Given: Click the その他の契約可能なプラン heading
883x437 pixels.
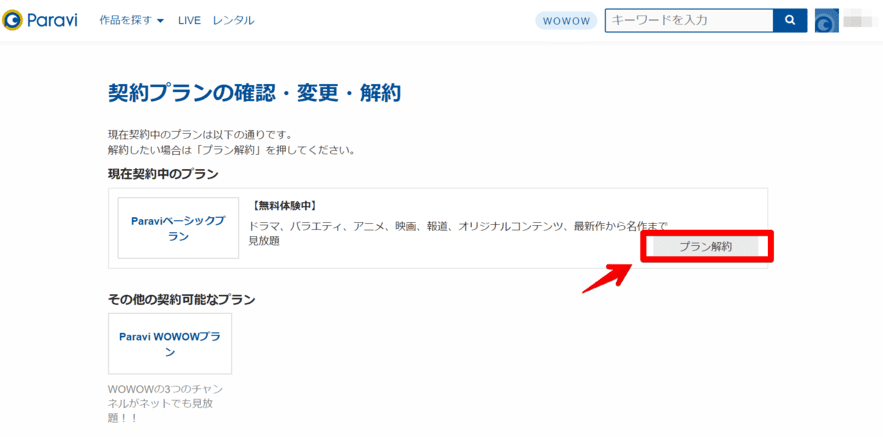Looking at the screenshot, I should pos(181,299).
